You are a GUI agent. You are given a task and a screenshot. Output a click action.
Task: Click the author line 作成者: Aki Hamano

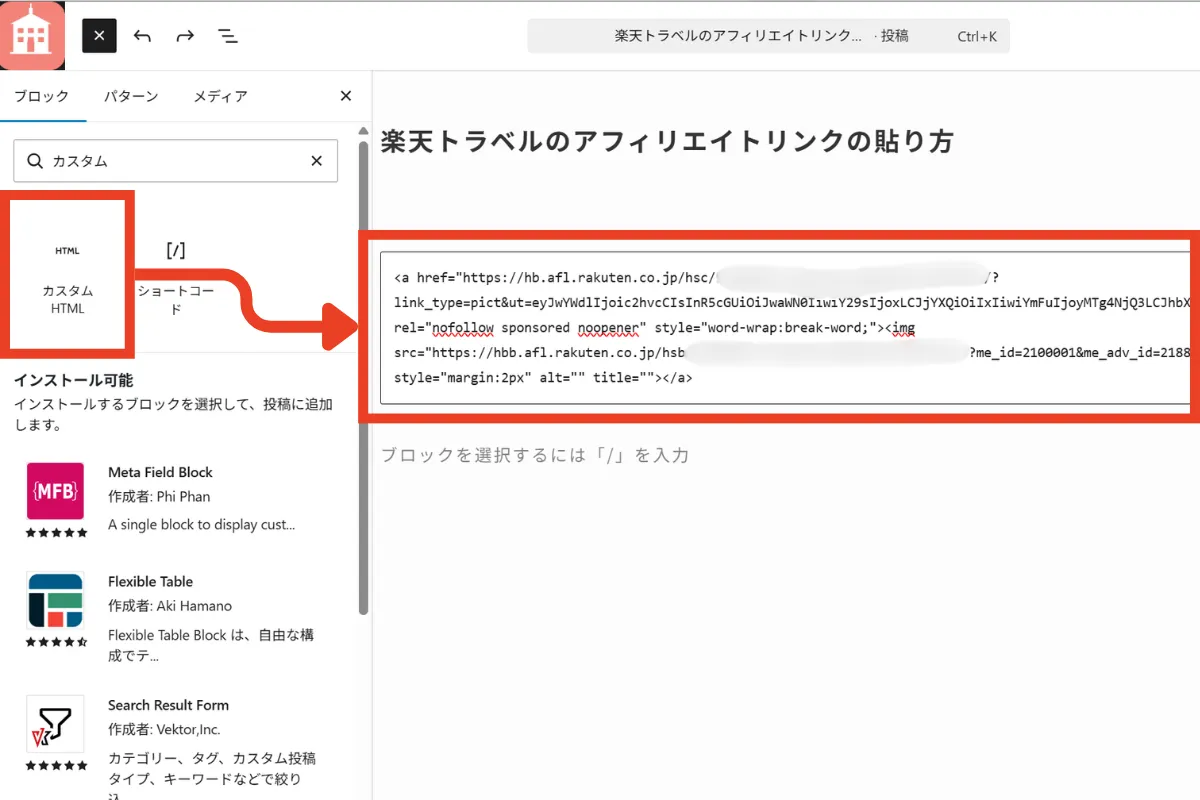(170, 605)
